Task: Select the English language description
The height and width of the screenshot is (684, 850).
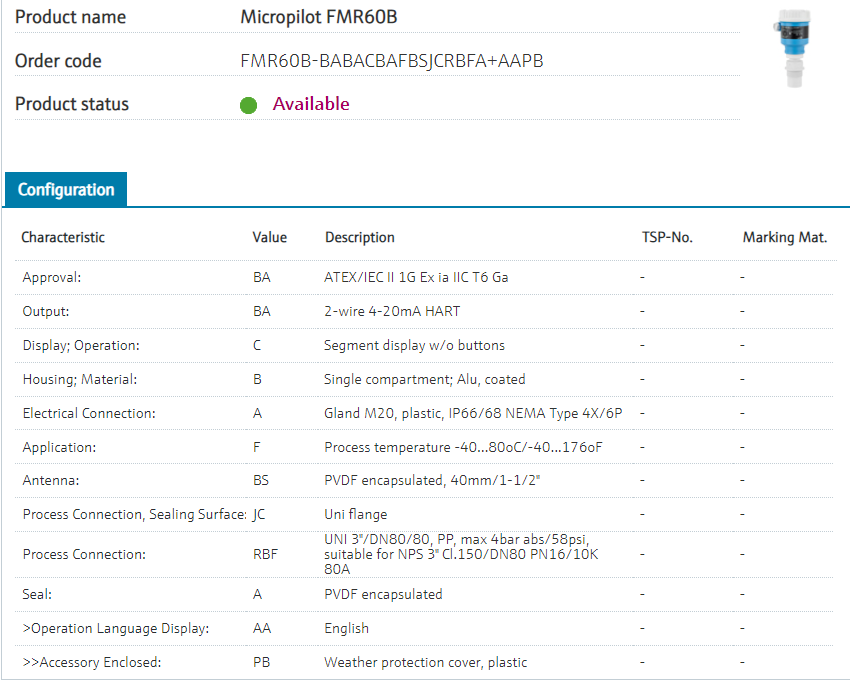Action: click(346, 628)
